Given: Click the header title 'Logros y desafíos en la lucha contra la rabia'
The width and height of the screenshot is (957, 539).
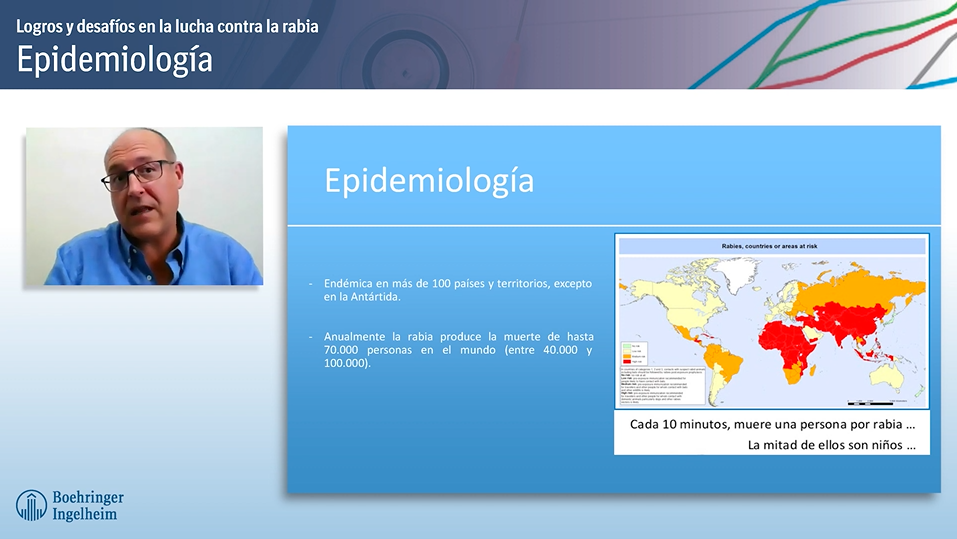Looking at the screenshot, I should pyautogui.click(x=167, y=26).
